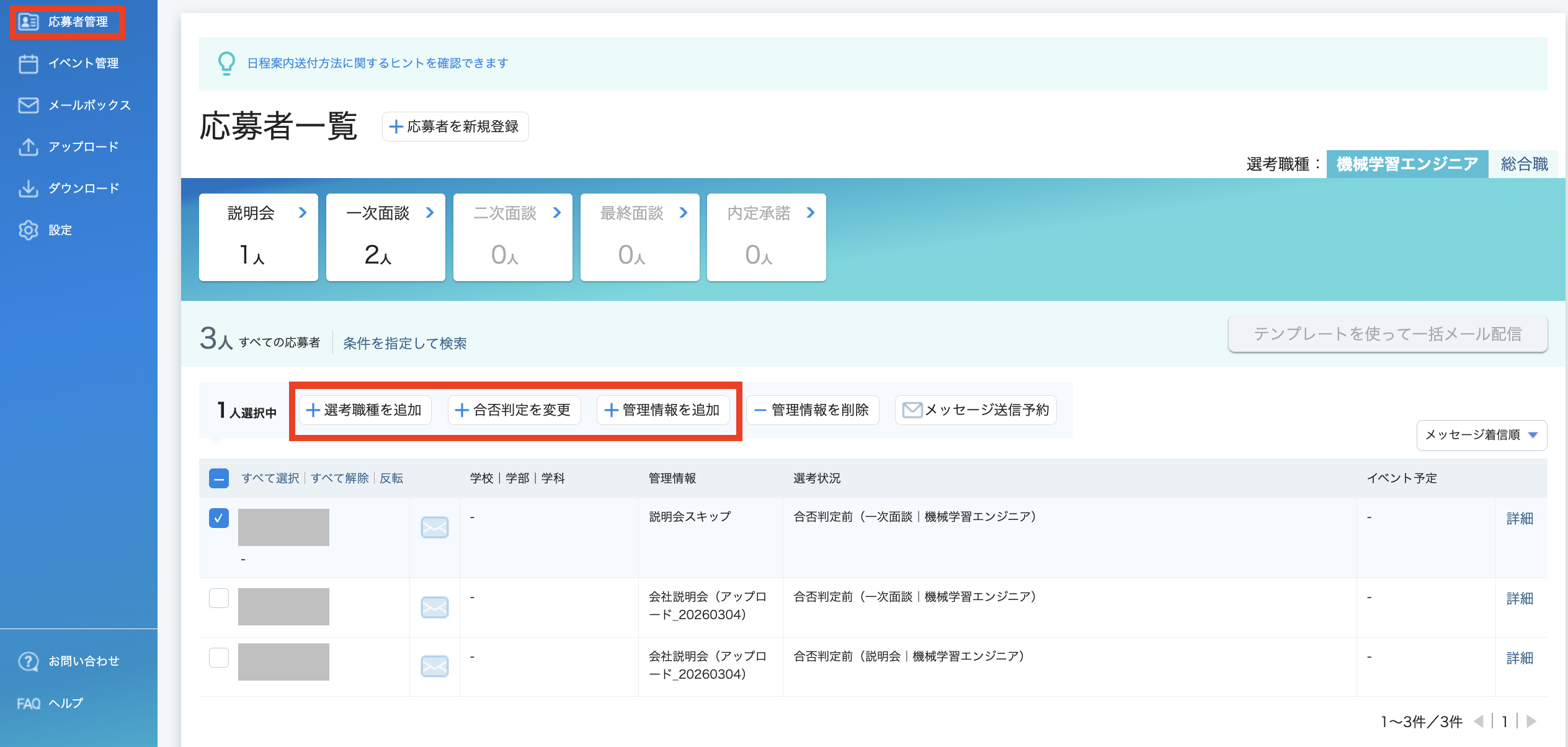Viewport: 1568px width, 747px height.
Task: Switch to the 総合職 job type tab
Action: click(1524, 164)
